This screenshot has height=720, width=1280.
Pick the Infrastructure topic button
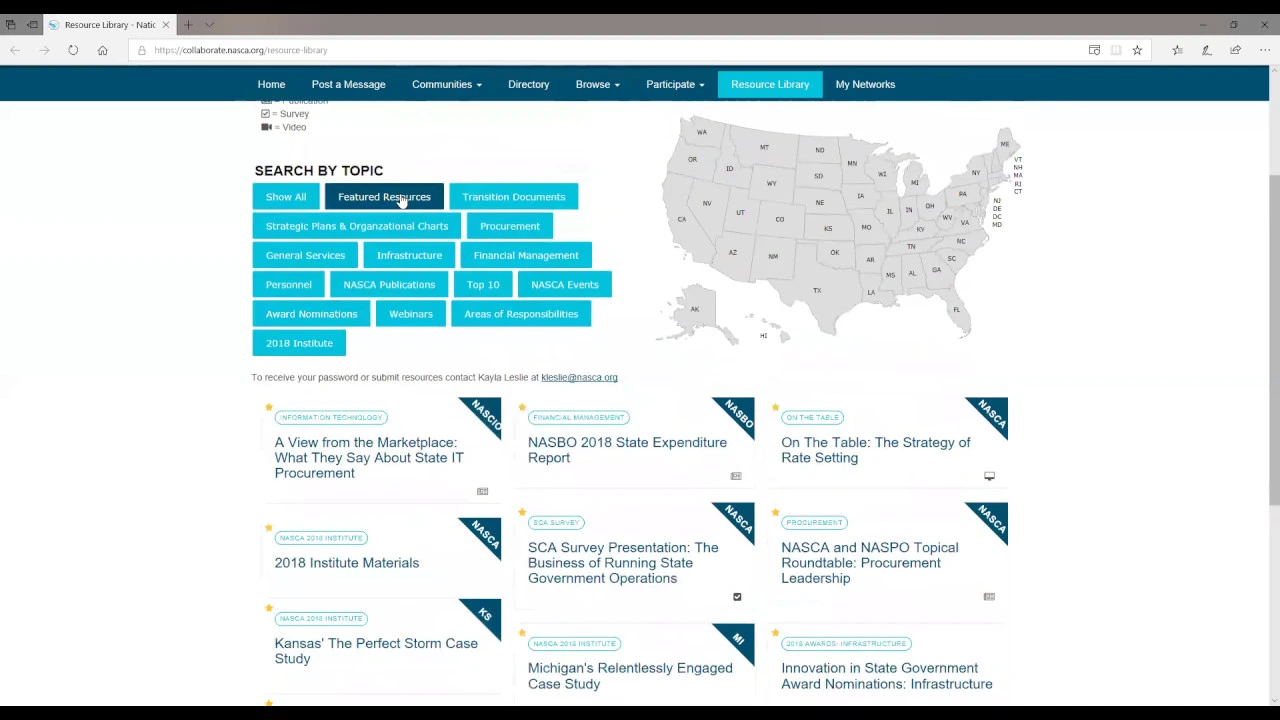click(409, 255)
